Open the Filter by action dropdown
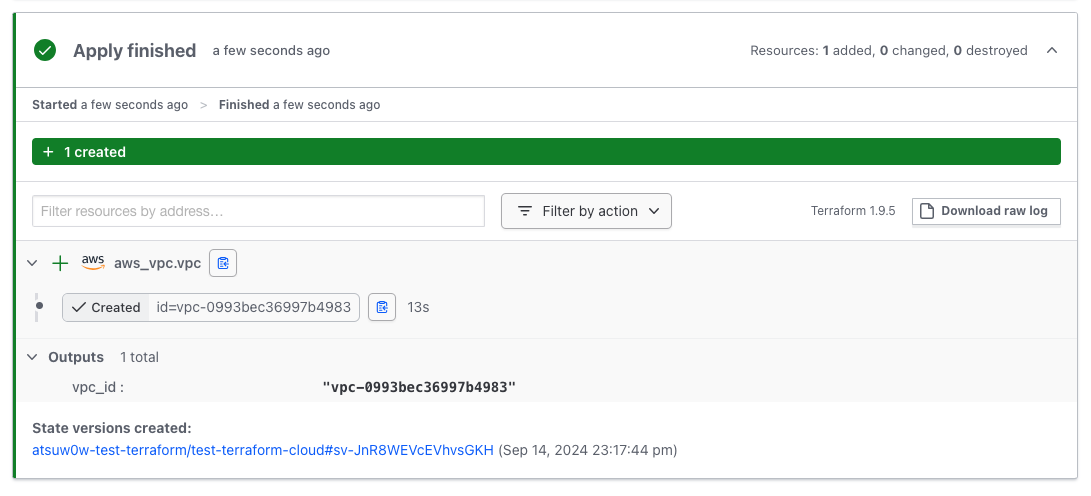 point(586,211)
